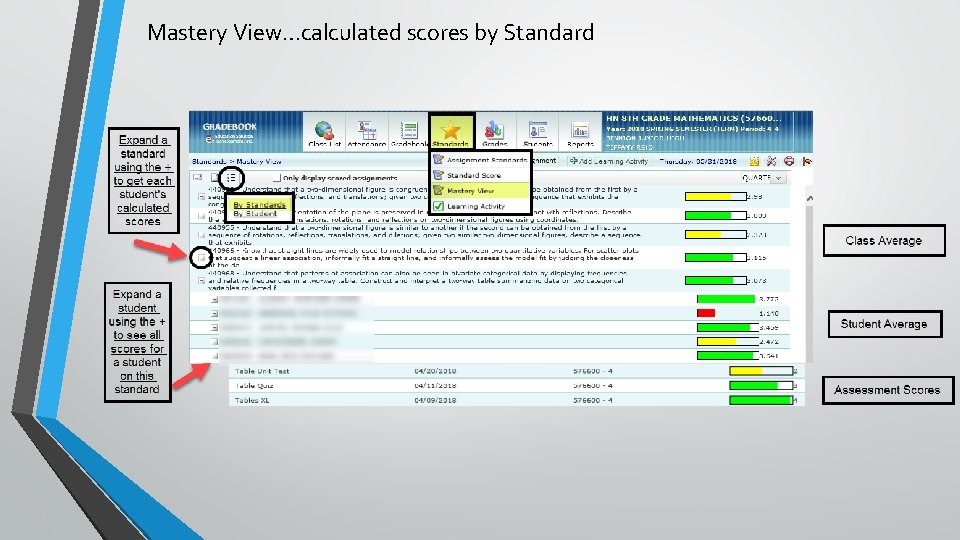Click the 2.472 student score value
The width and height of the screenshot is (960, 540).
pyautogui.click(x=769, y=342)
